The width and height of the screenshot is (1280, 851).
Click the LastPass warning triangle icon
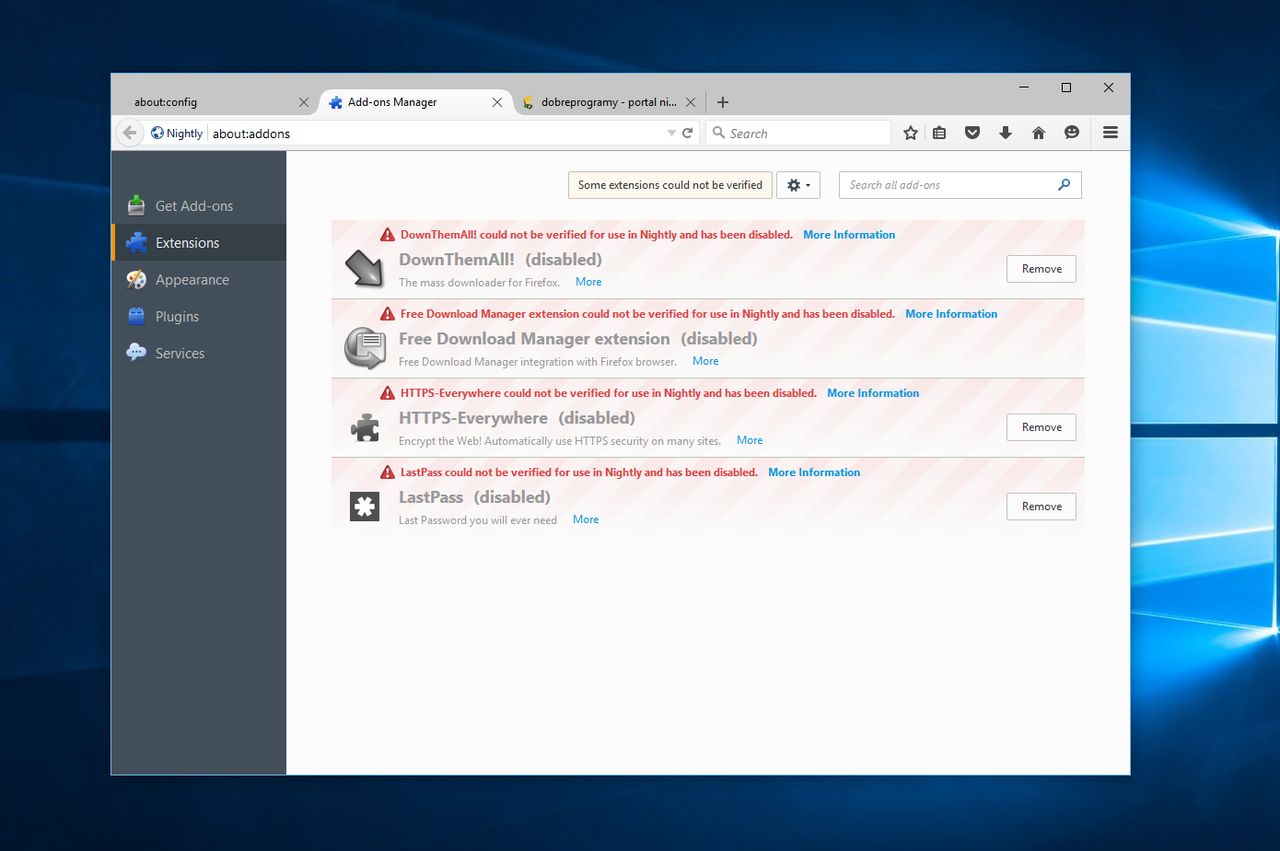(388, 472)
